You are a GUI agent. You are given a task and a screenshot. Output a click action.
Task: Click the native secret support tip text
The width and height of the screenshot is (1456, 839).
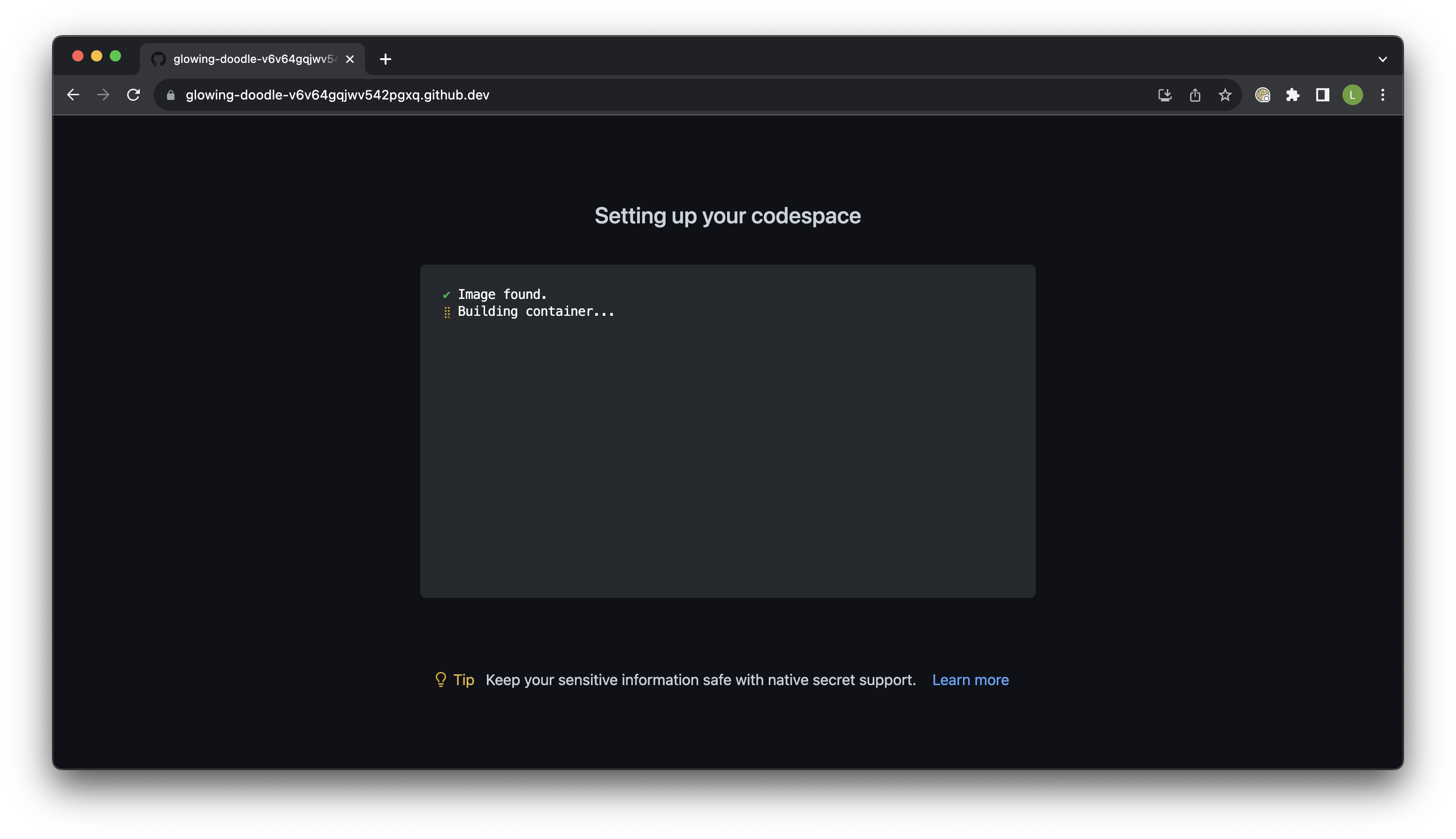point(700,680)
